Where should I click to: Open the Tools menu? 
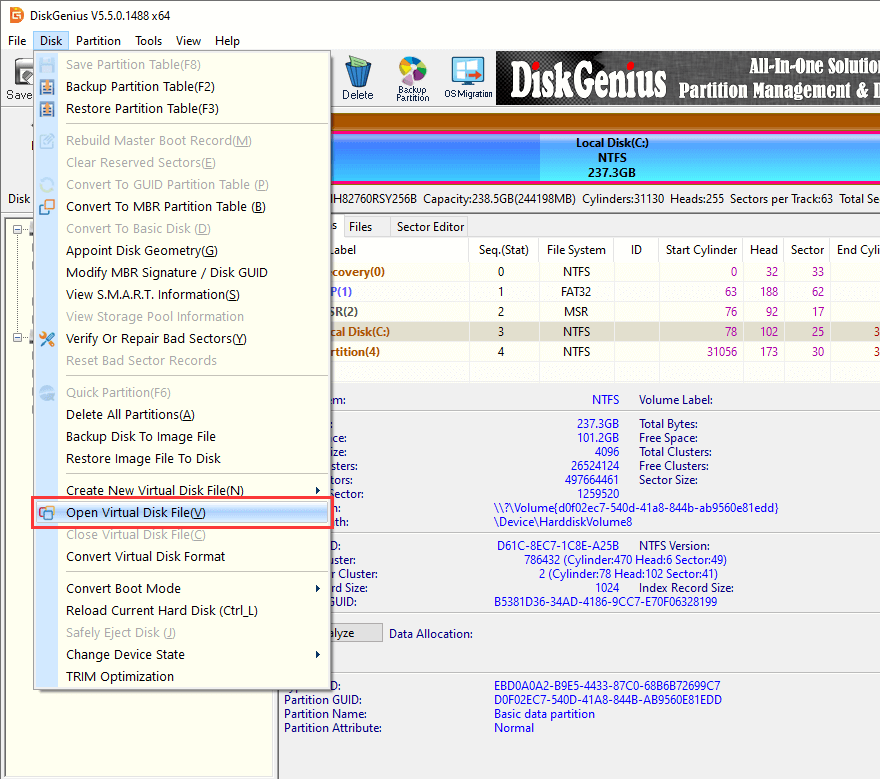(x=149, y=41)
